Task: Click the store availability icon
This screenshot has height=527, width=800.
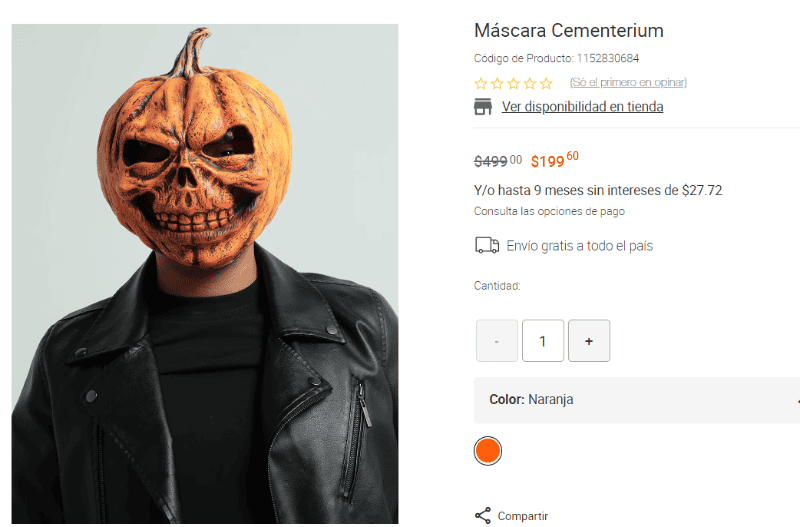Action: pyautogui.click(x=483, y=107)
